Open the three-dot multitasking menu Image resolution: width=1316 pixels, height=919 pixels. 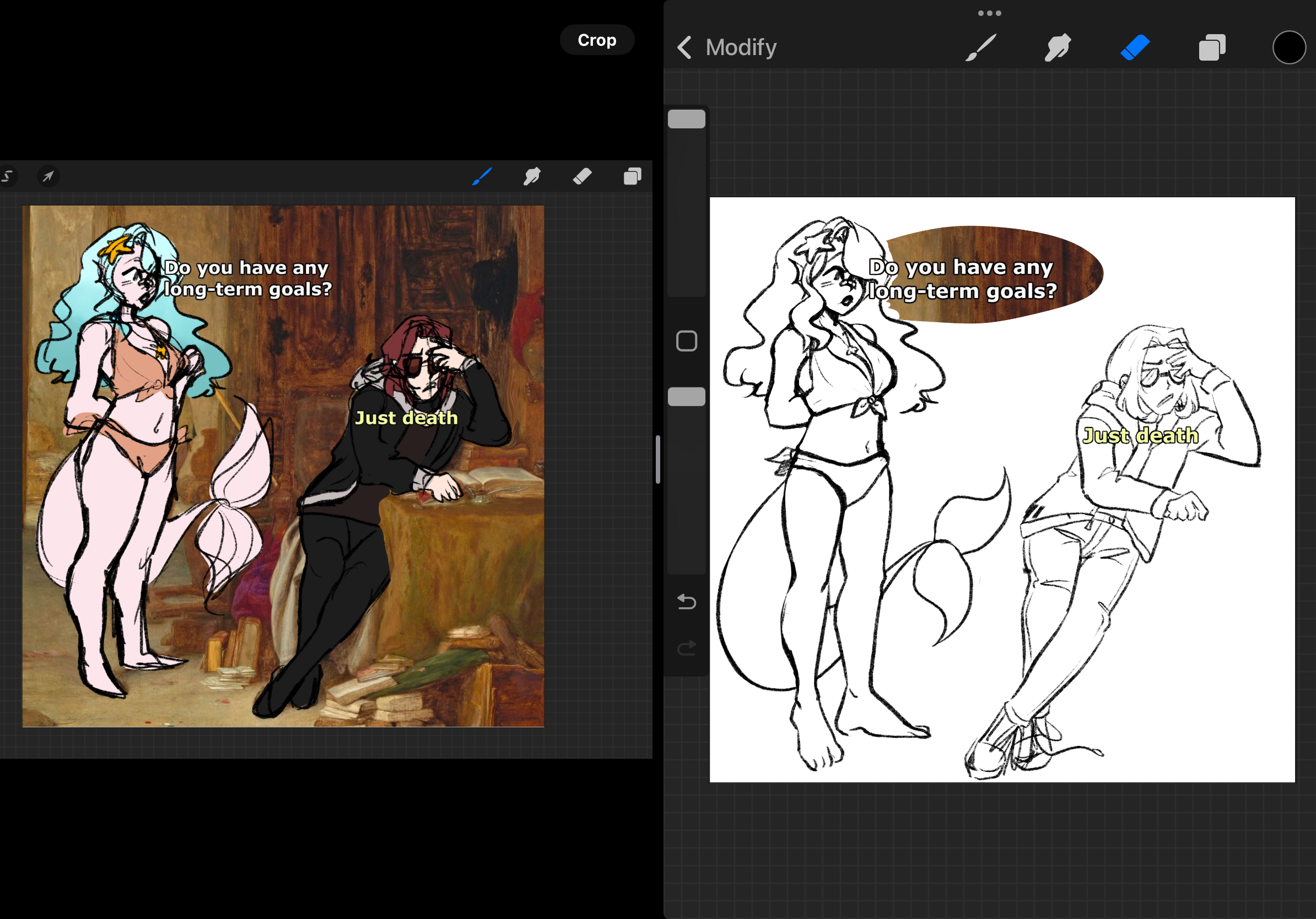[989, 13]
